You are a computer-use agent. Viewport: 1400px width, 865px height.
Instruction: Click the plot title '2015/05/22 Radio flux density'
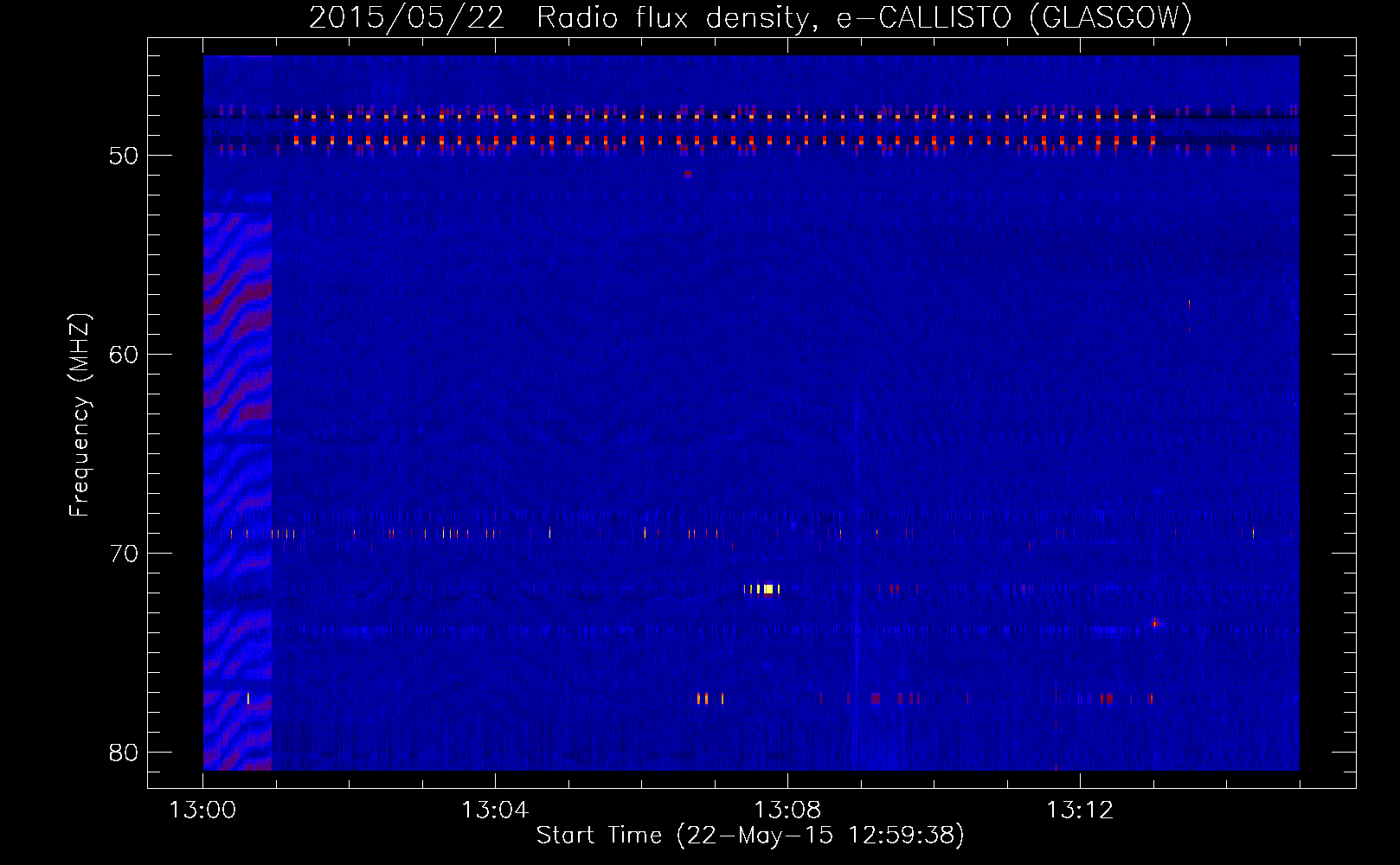coord(561,17)
